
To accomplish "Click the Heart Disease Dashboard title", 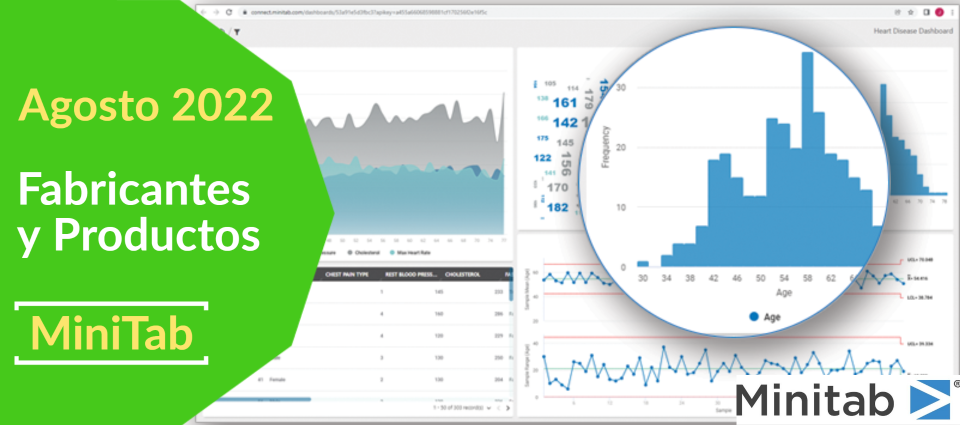I will pyautogui.click(x=913, y=31).
